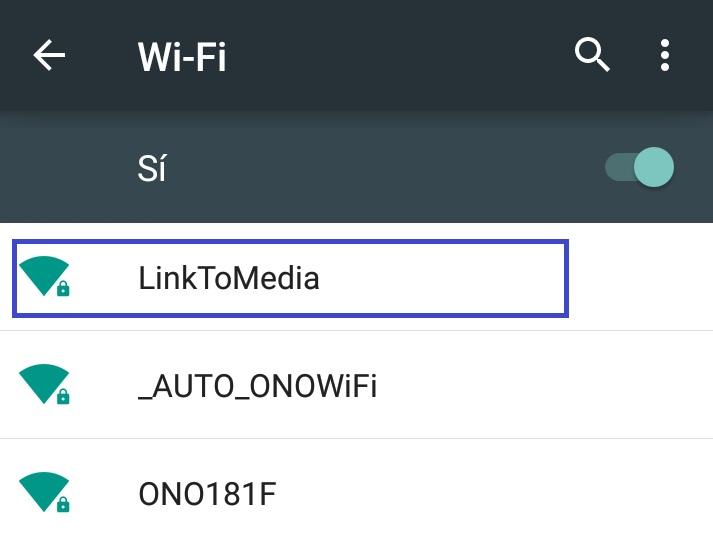This screenshot has width=713, height=541.
Task: Connect to the LinkToMedia network name
Action: click(229, 277)
